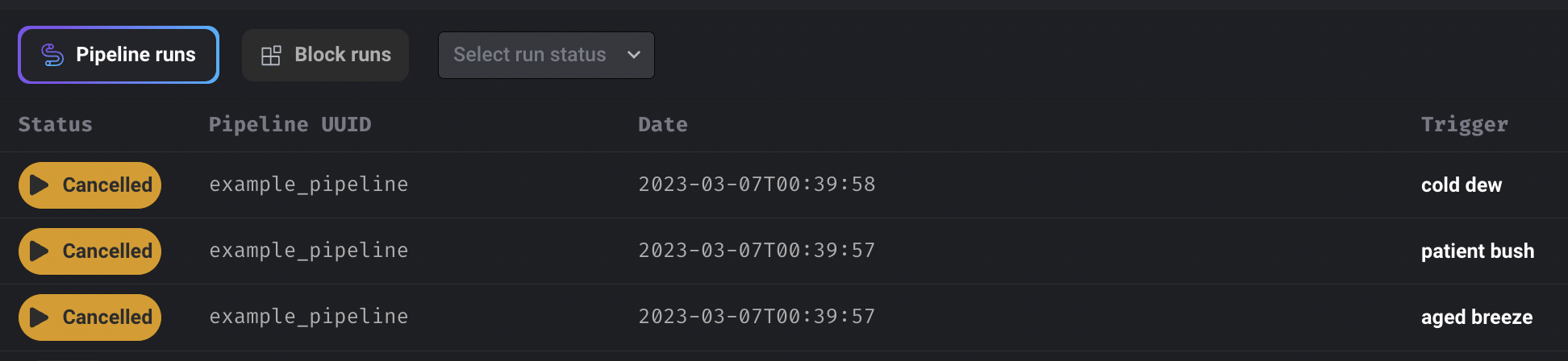Open the Select run status dropdown
This screenshot has width=1568, height=361.
[x=546, y=55]
